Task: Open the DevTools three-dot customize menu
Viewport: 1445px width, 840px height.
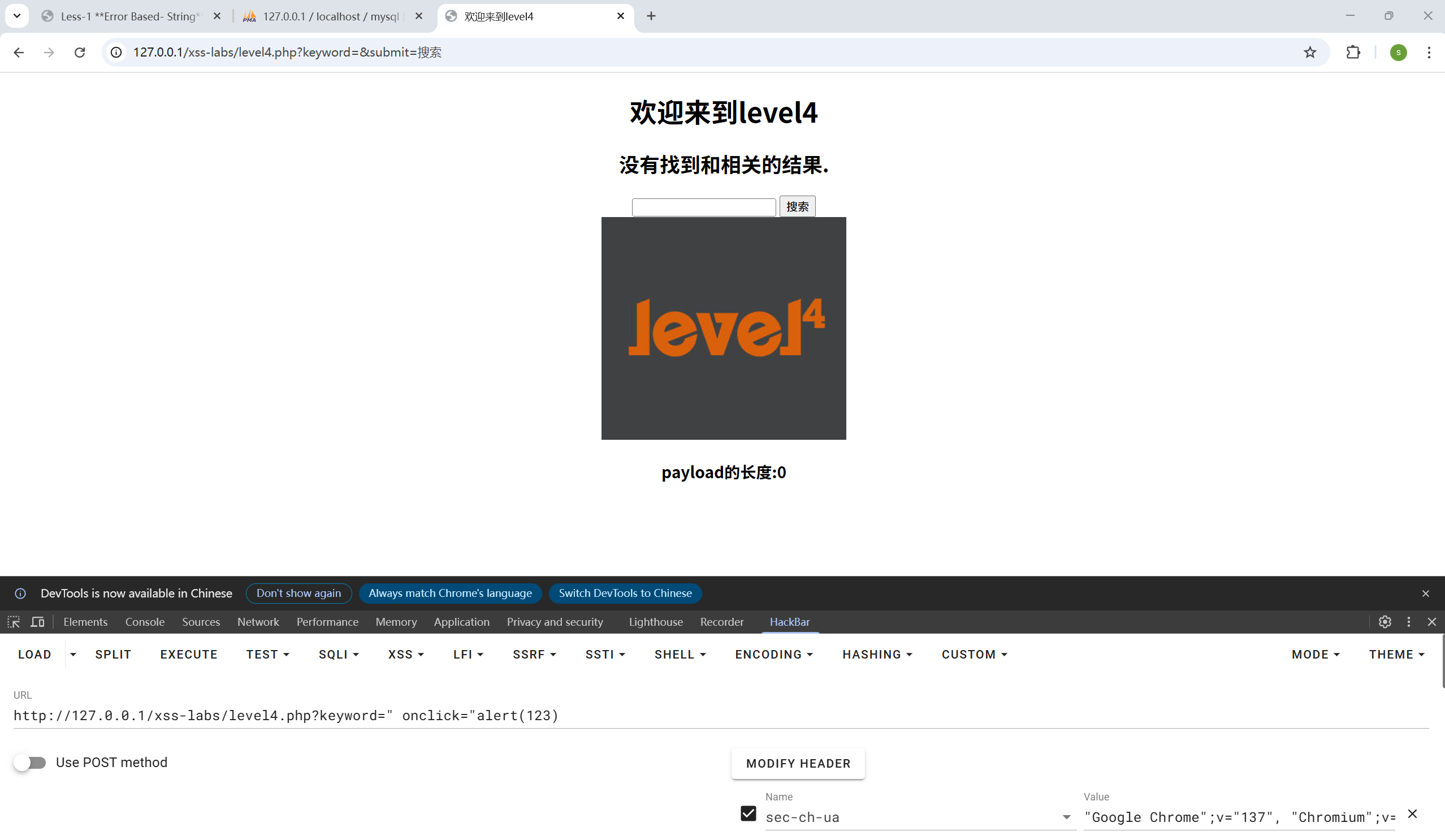Action: point(1408,622)
